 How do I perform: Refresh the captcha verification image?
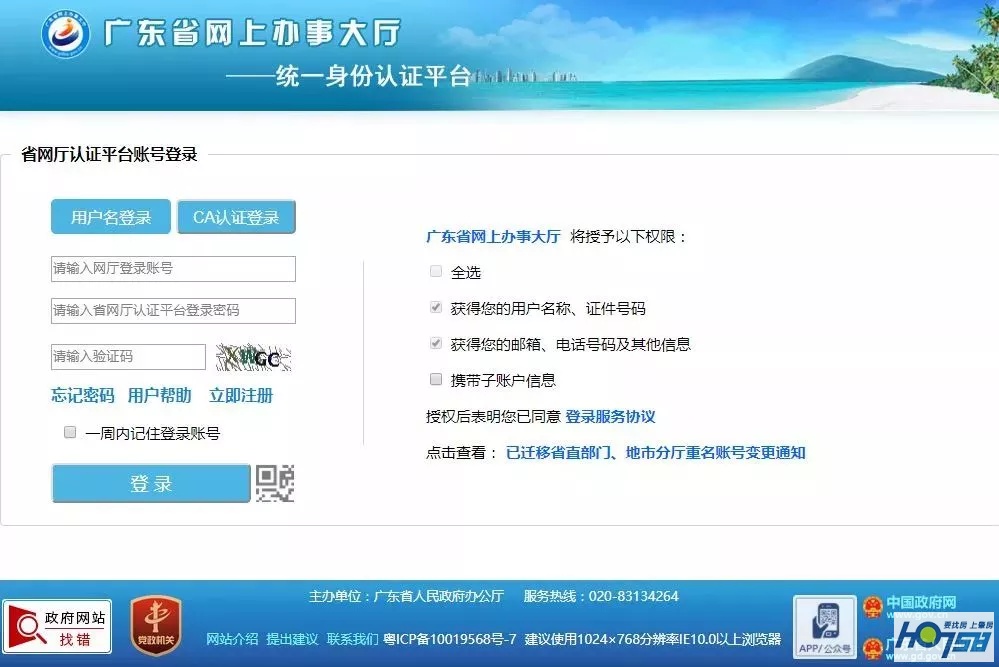(x=254, y=357)
